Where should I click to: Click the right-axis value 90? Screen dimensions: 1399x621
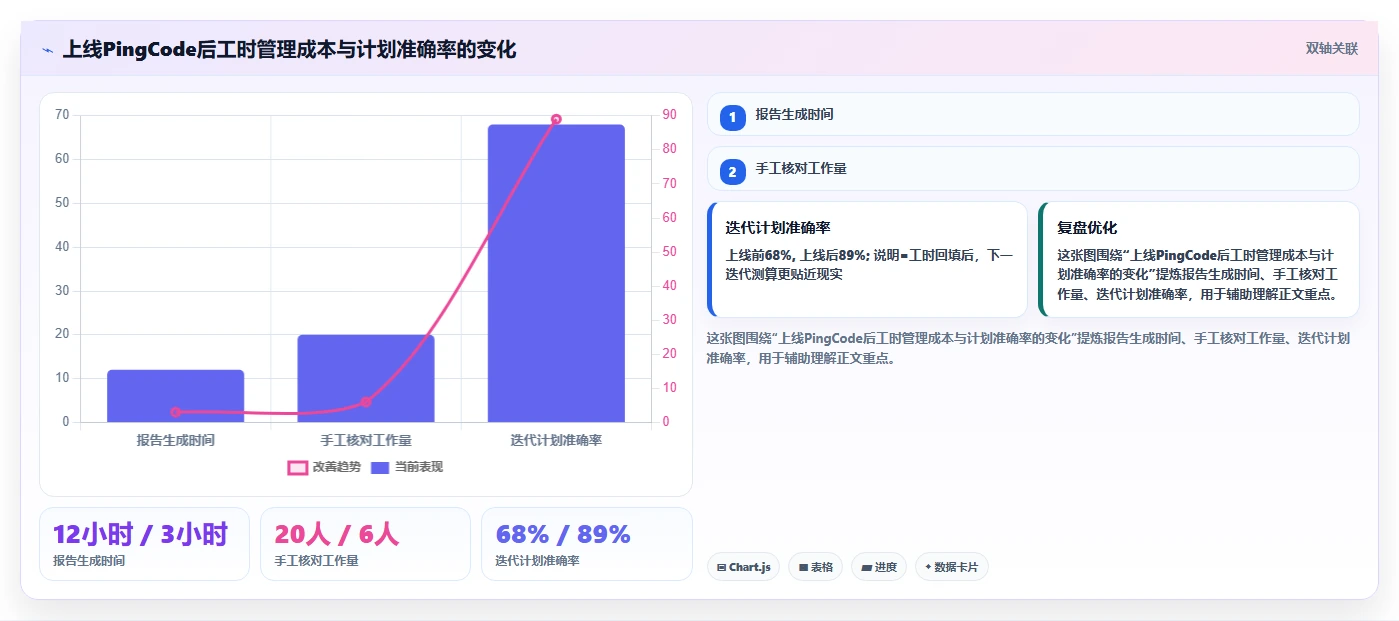[x=669, y=115]
